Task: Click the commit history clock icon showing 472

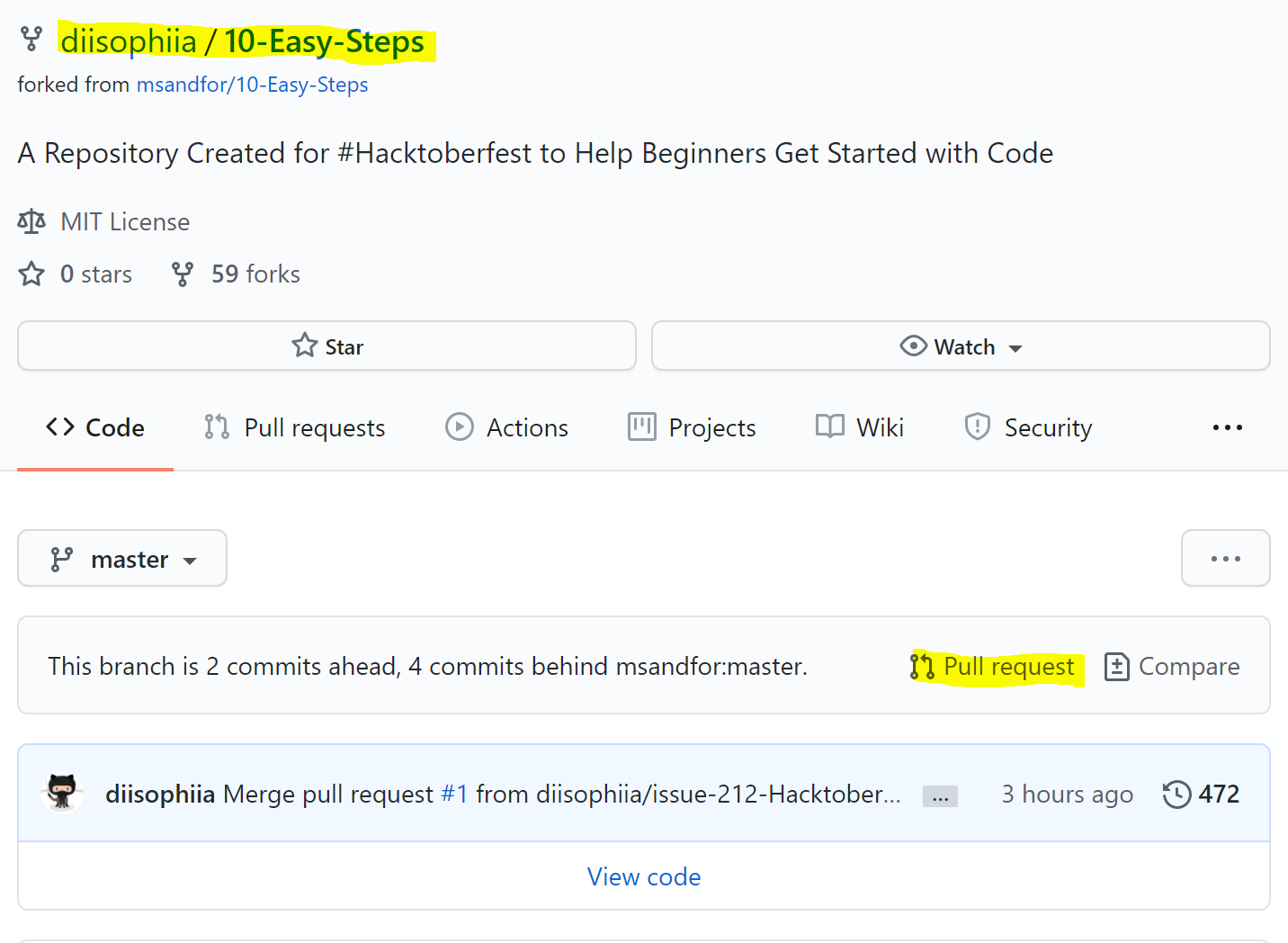Action: tap(1176, 794)
